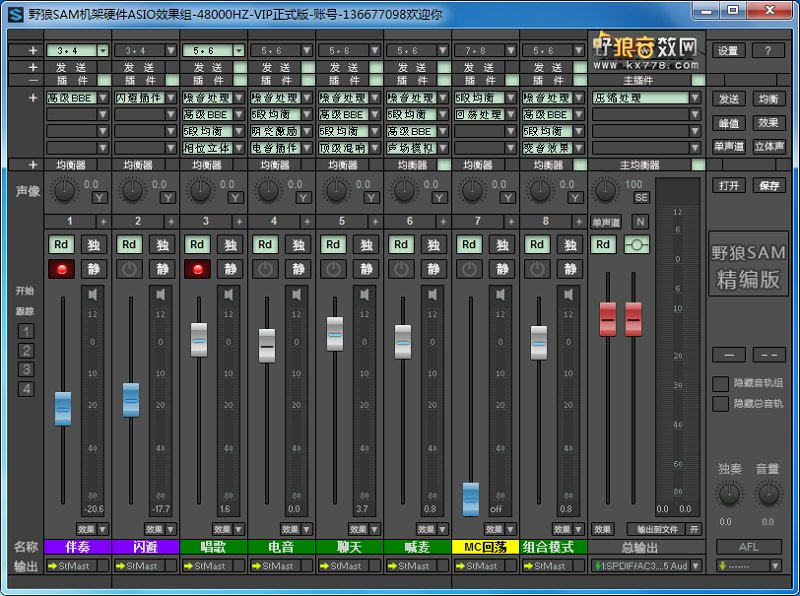This screenshot has height=596, width=800.
Task: Toggle the Rd button on channel 7
Action: coord(469,245)
